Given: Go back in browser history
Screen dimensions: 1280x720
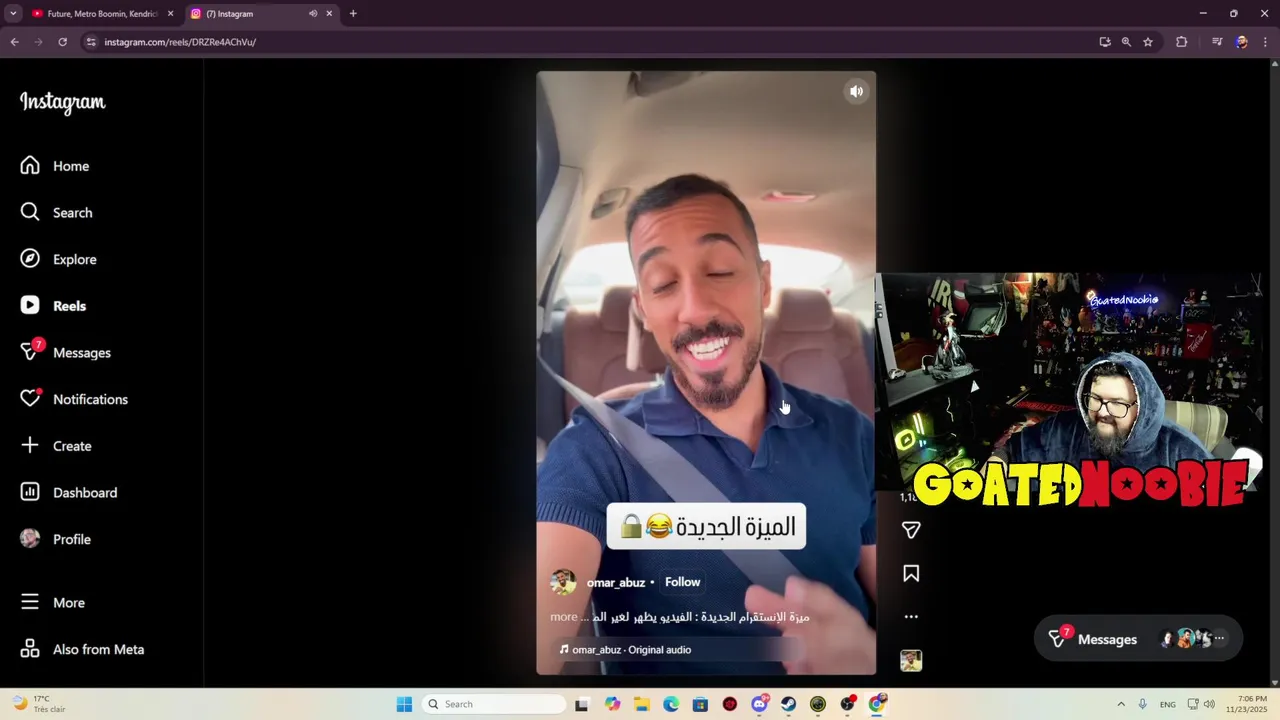Looking at the screenshot, I should click(x=14, y=42).
